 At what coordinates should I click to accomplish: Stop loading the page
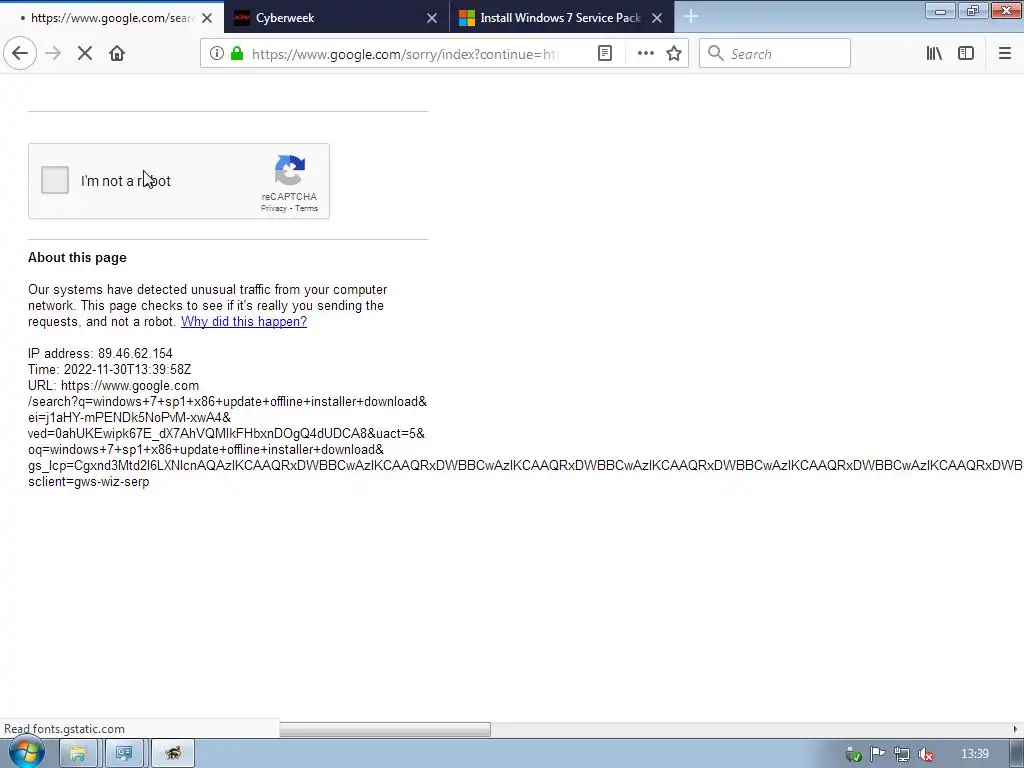pyautogui.click(x=85, y=54)
